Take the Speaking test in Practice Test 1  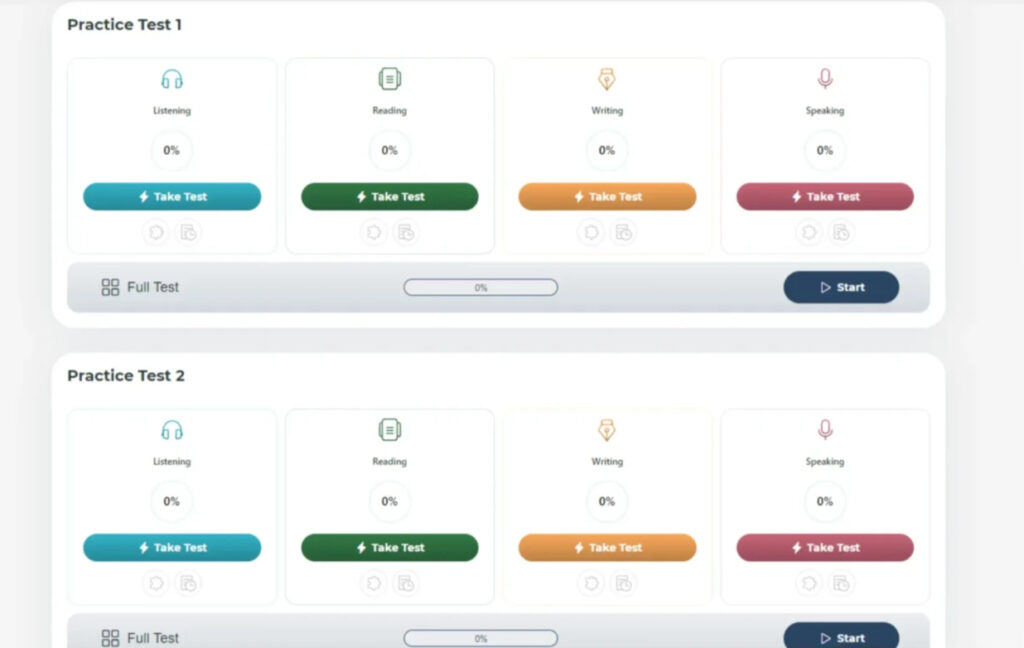pos(825,197)
